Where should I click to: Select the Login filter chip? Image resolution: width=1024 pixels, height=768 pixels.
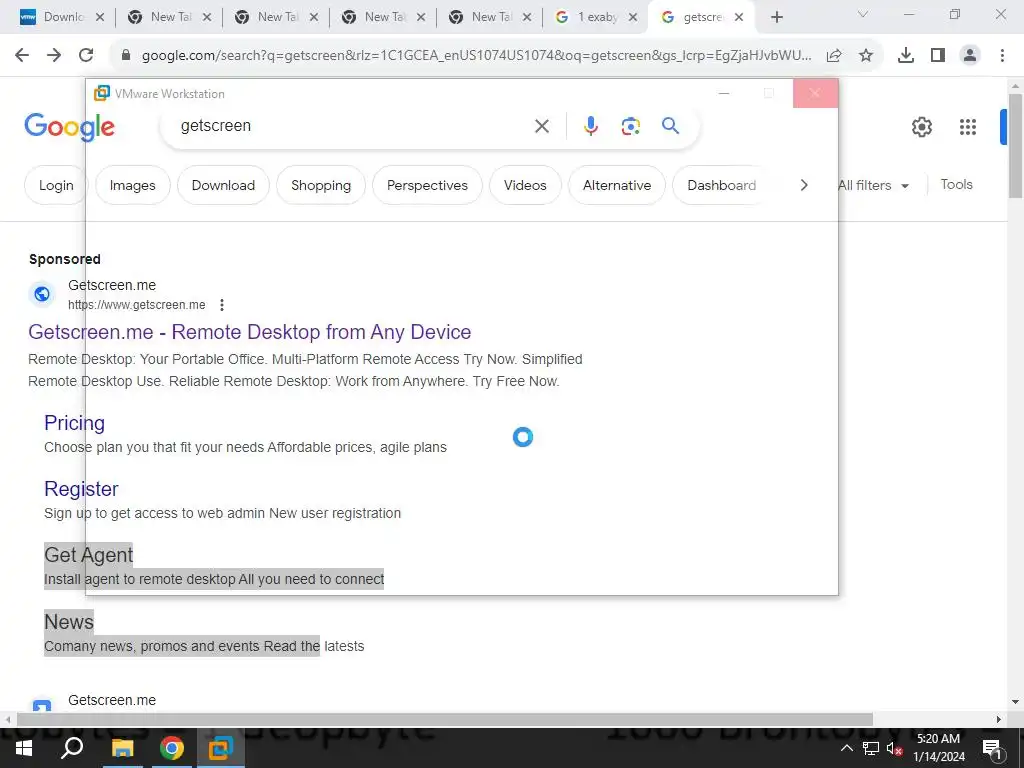pyautogui.click(x=55, y=185)
